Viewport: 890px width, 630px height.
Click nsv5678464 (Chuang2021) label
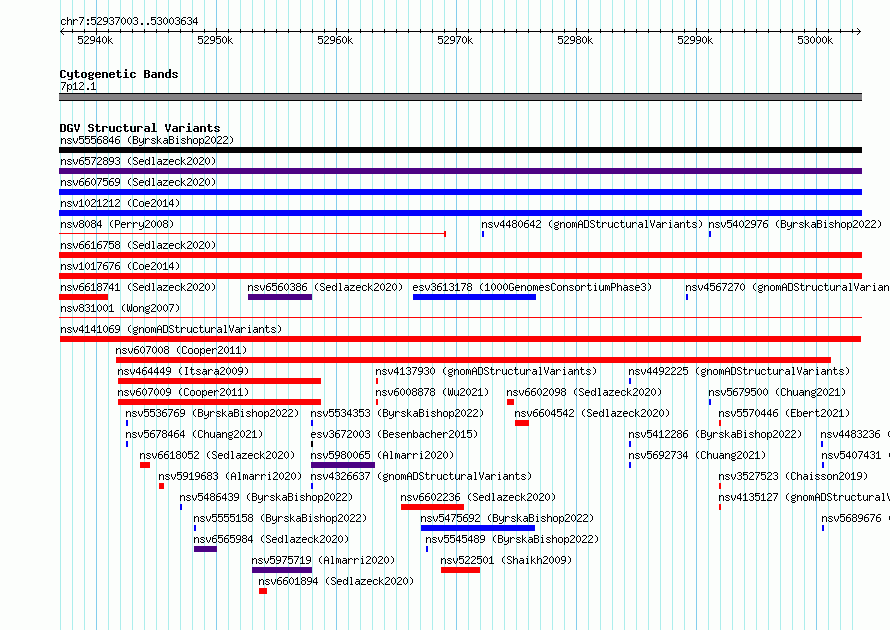194,434
